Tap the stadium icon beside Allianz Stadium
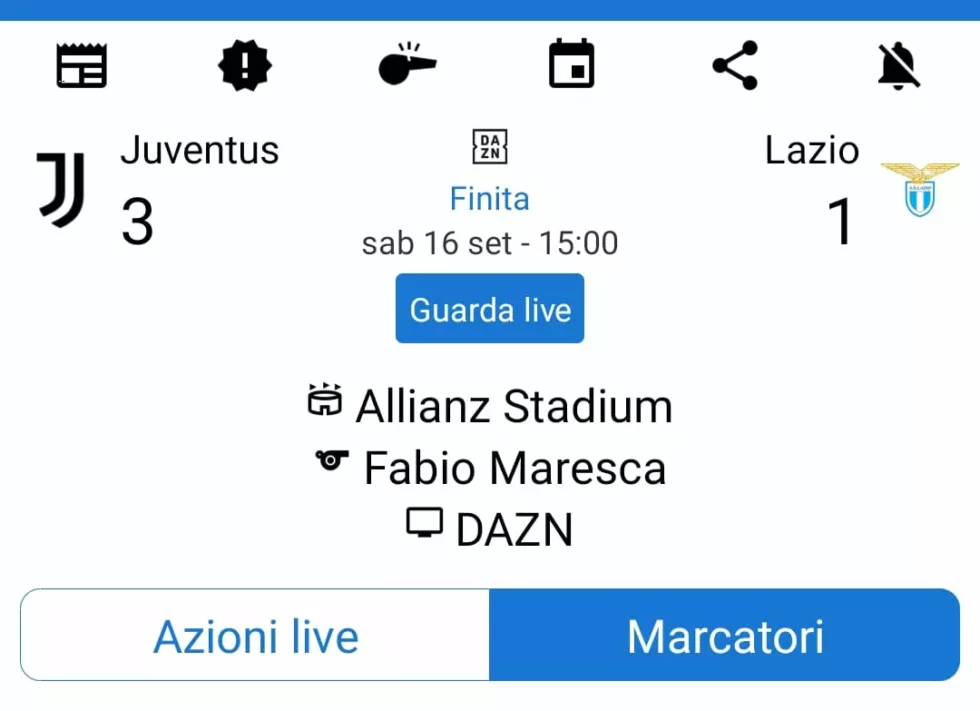 [325, 400]
